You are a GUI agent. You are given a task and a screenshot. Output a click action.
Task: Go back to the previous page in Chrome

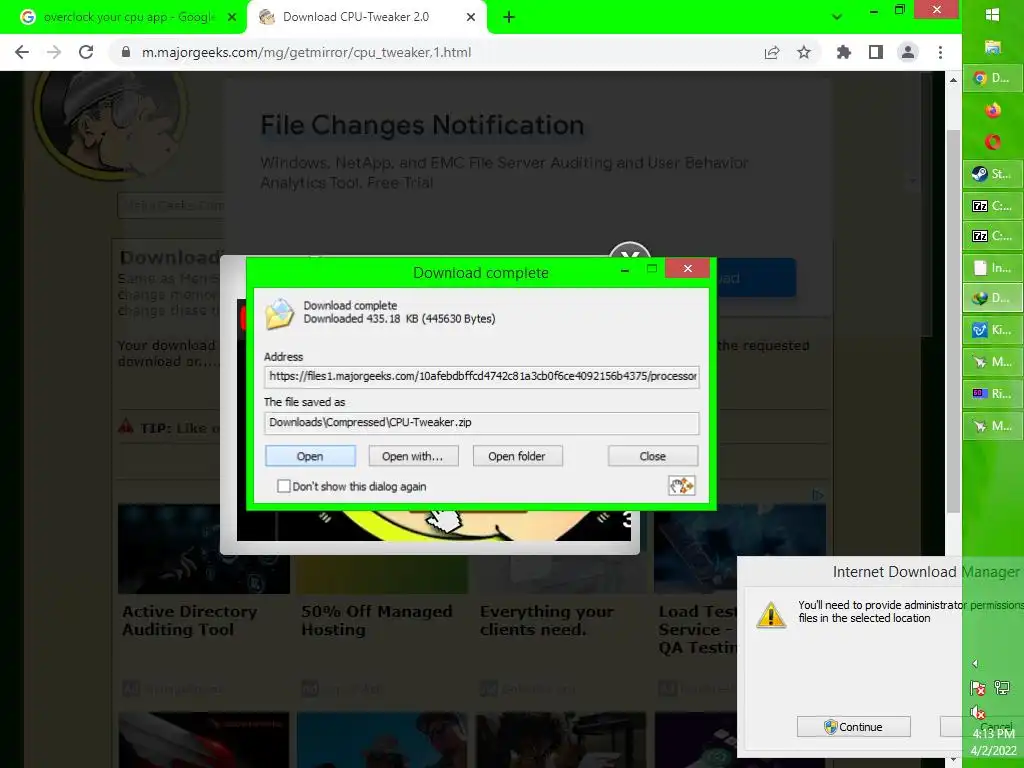[22, 52]
